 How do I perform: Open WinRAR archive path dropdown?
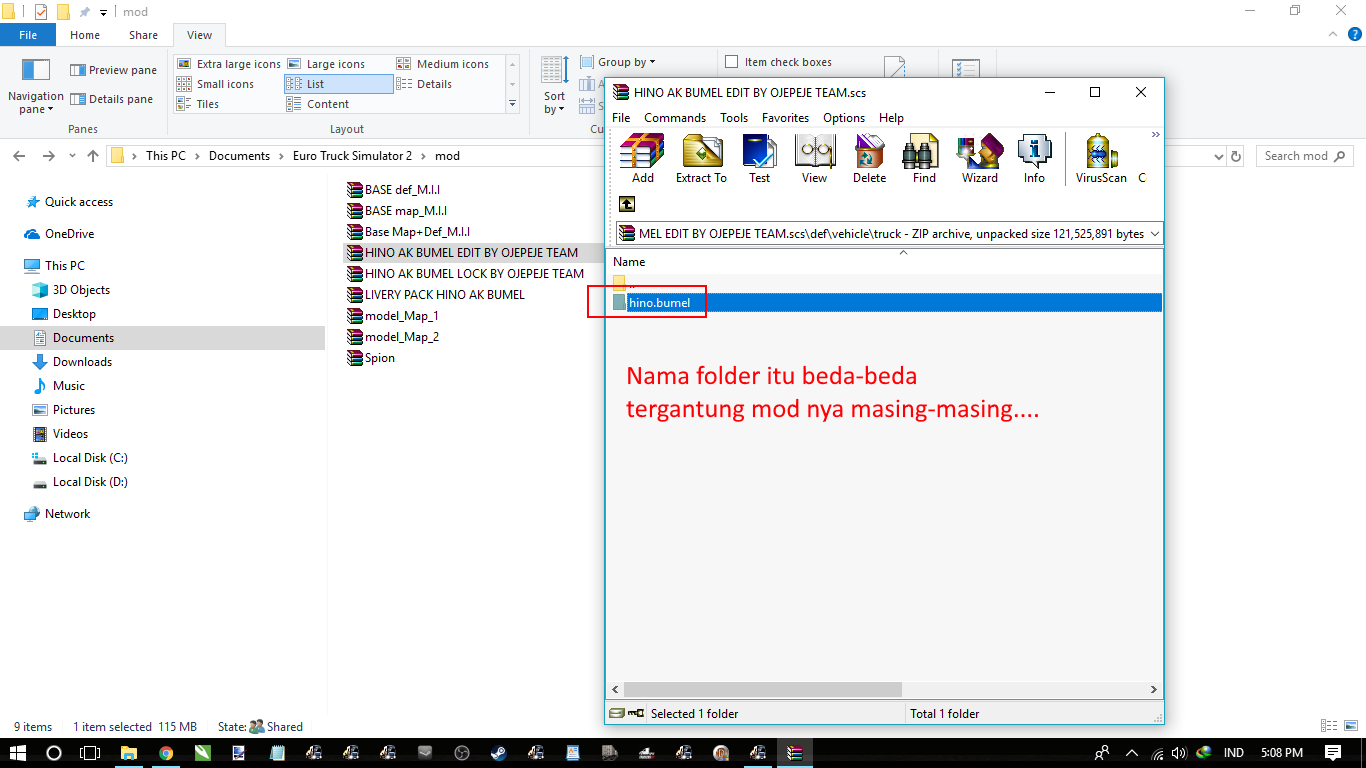tap(1156, 234)
